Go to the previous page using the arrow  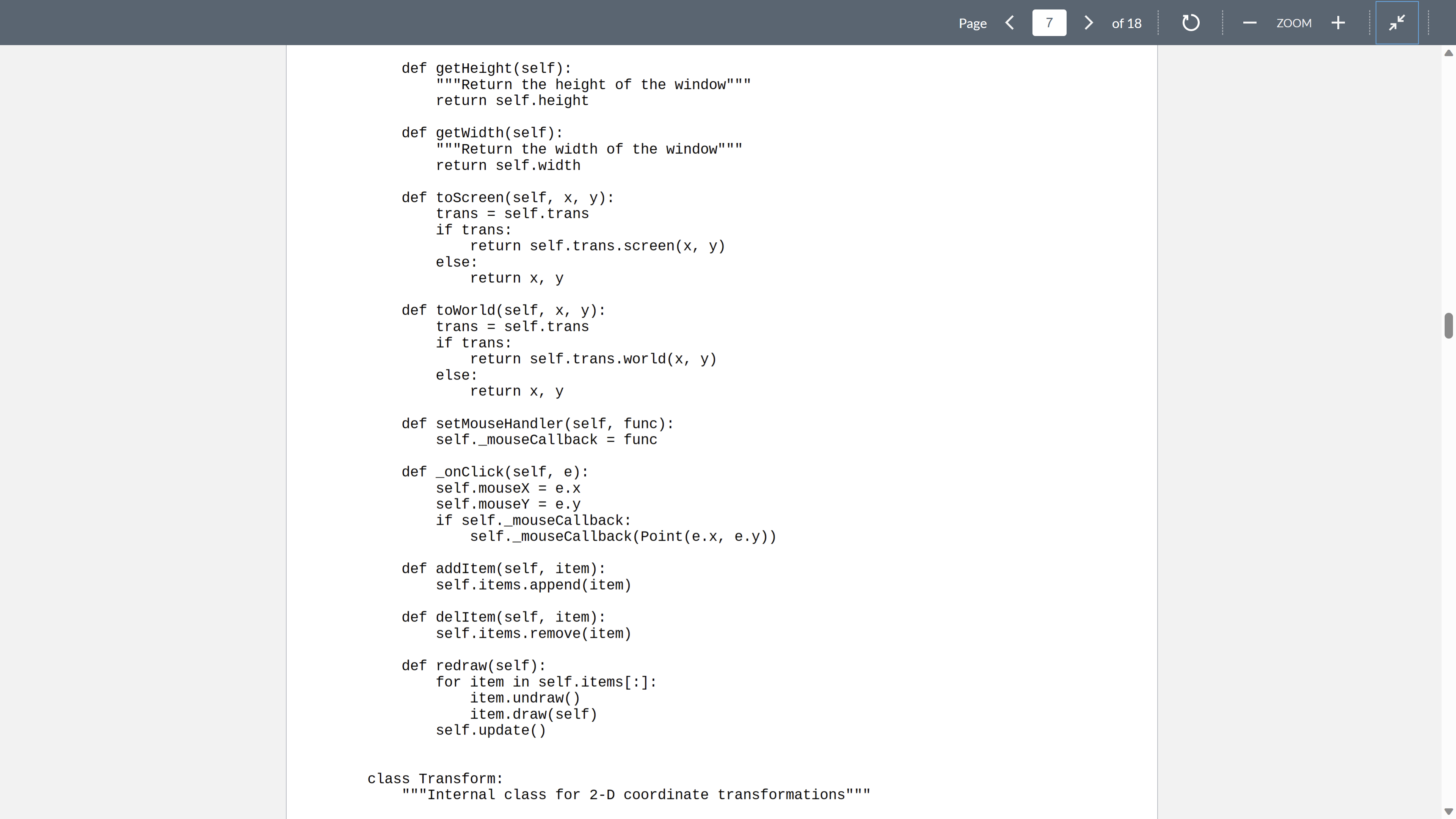tap(1009, 23)
